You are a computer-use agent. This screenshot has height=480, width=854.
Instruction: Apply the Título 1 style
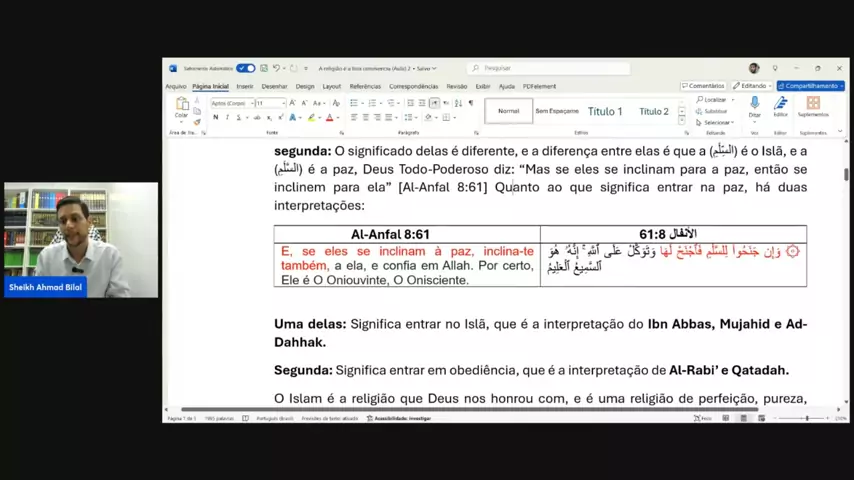pyautogui.click(x=605, y=111)
